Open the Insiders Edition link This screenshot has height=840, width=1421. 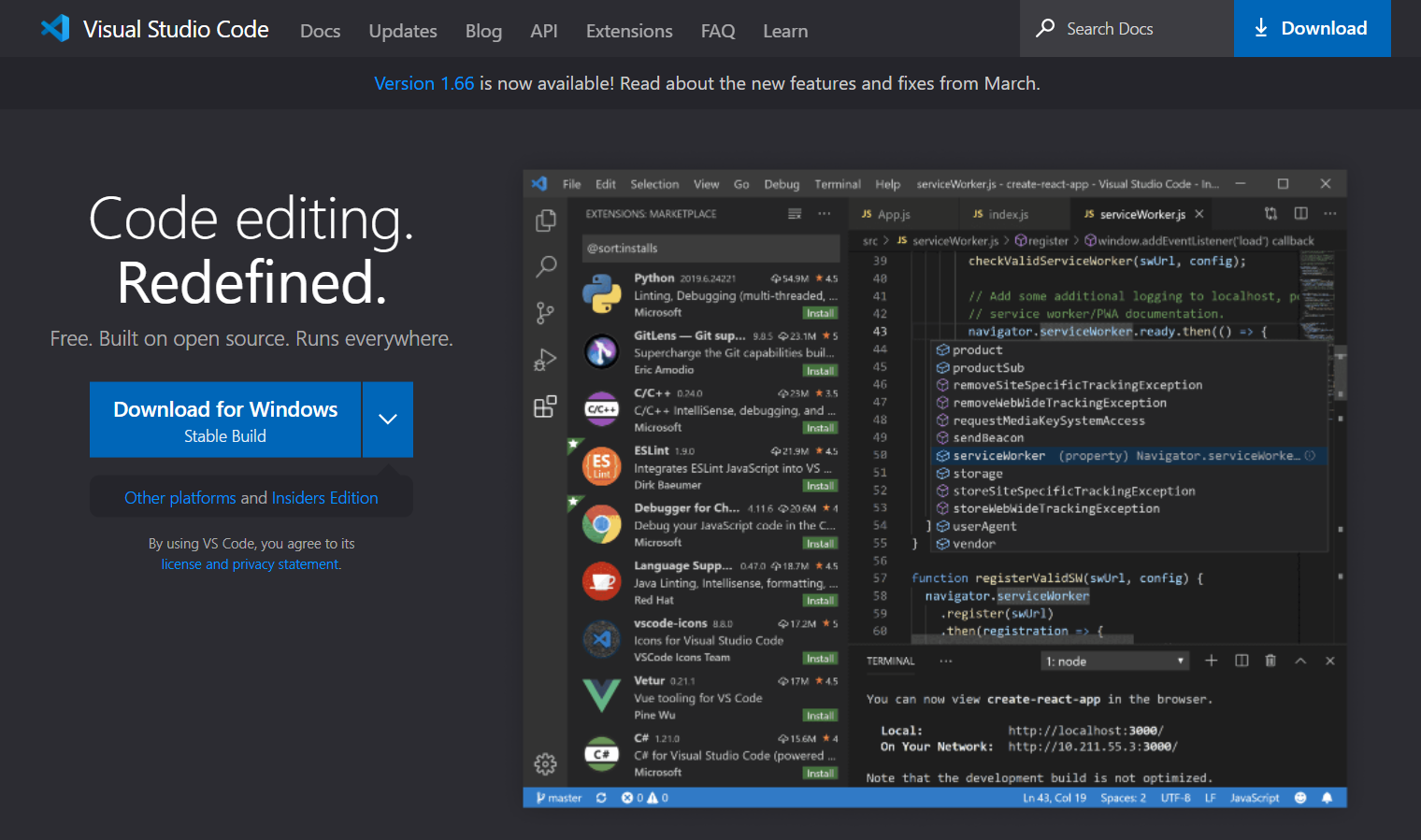(324, 498)
